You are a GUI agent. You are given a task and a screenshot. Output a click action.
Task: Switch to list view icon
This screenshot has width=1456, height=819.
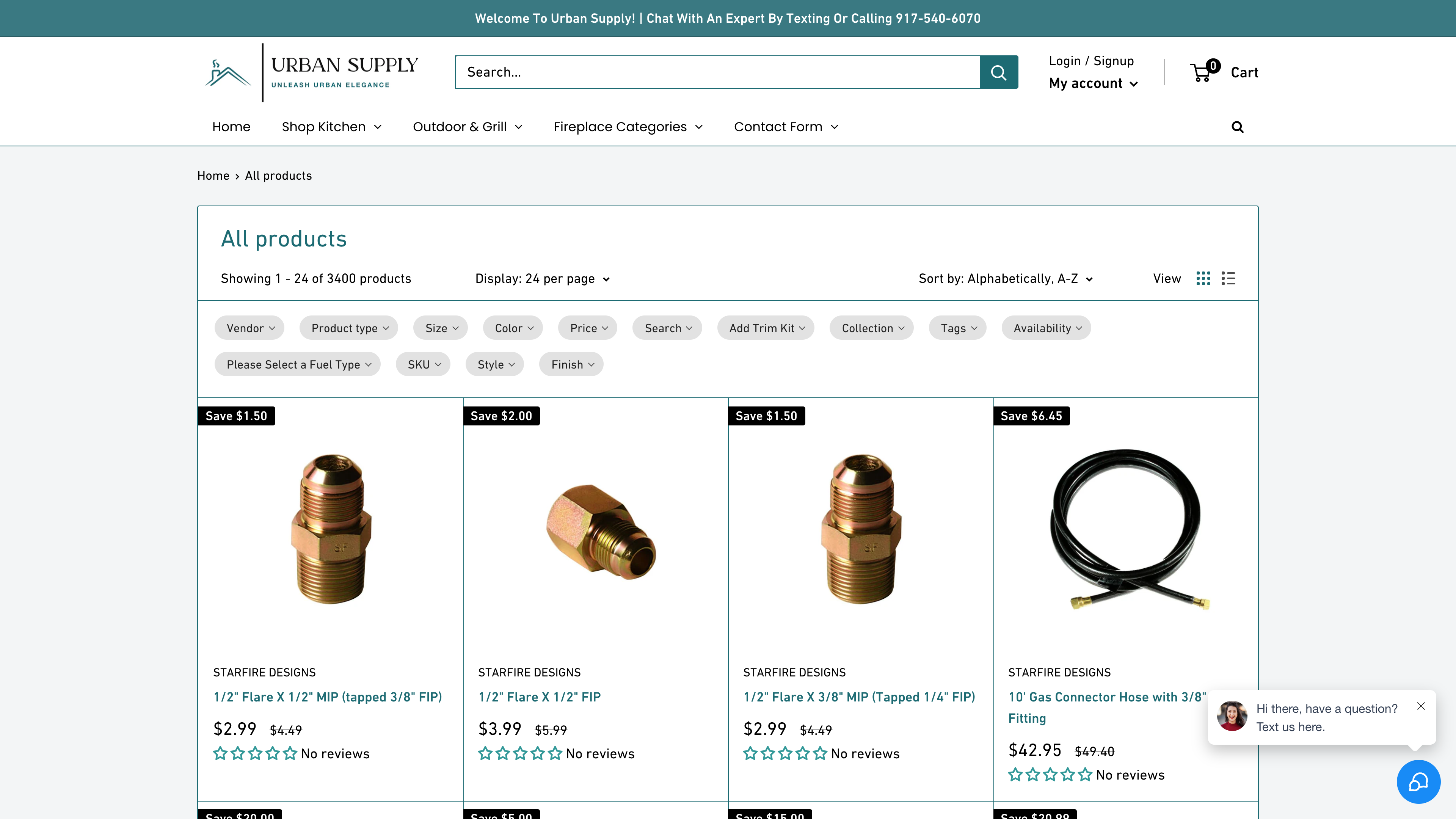(x=1228, y=279)
